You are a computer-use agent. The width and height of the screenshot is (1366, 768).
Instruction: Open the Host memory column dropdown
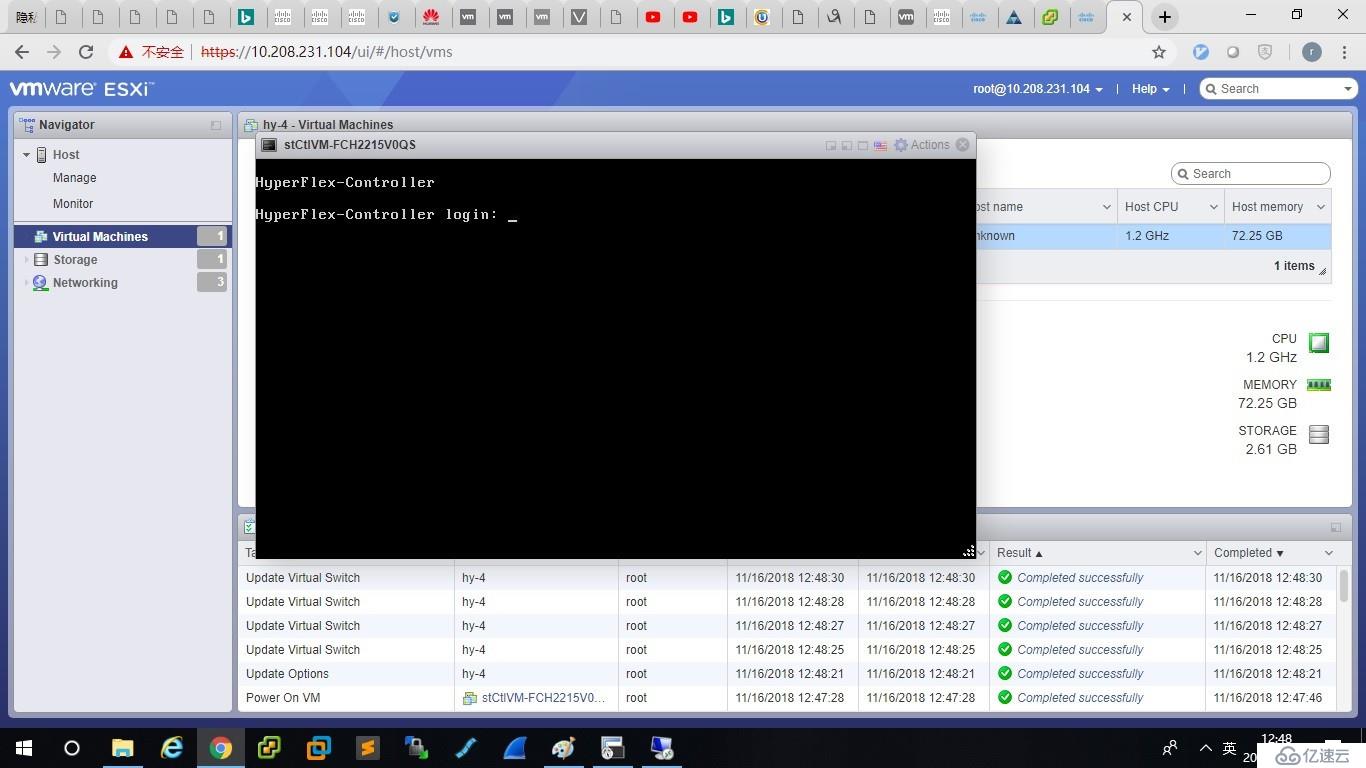tap(1320, 207)
